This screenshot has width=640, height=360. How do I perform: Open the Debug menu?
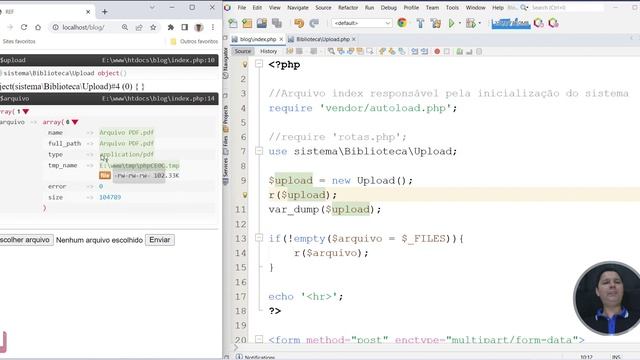tap(389, 8)
